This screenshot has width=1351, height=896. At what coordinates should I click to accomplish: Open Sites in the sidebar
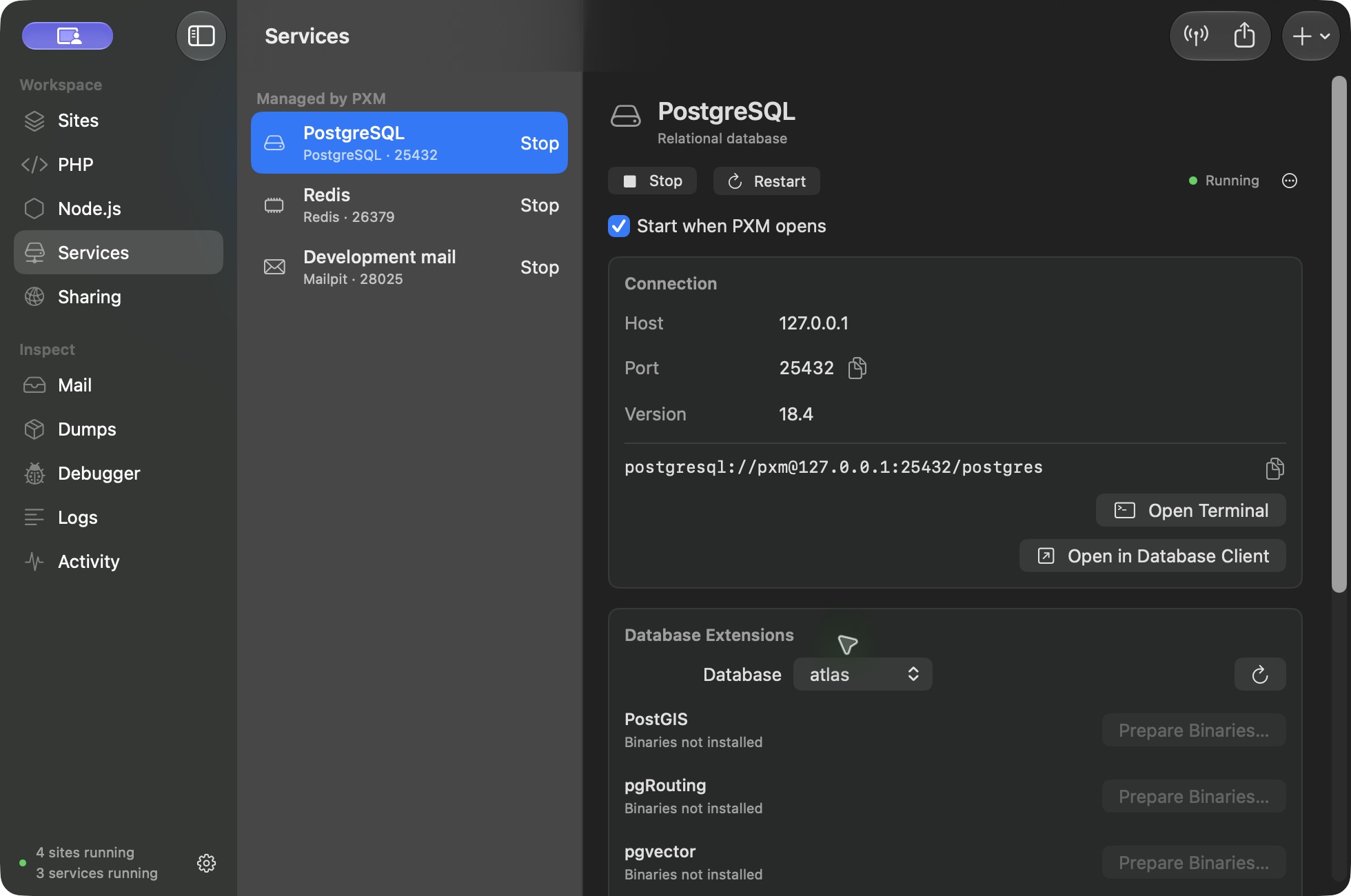[x=119, y=121]
